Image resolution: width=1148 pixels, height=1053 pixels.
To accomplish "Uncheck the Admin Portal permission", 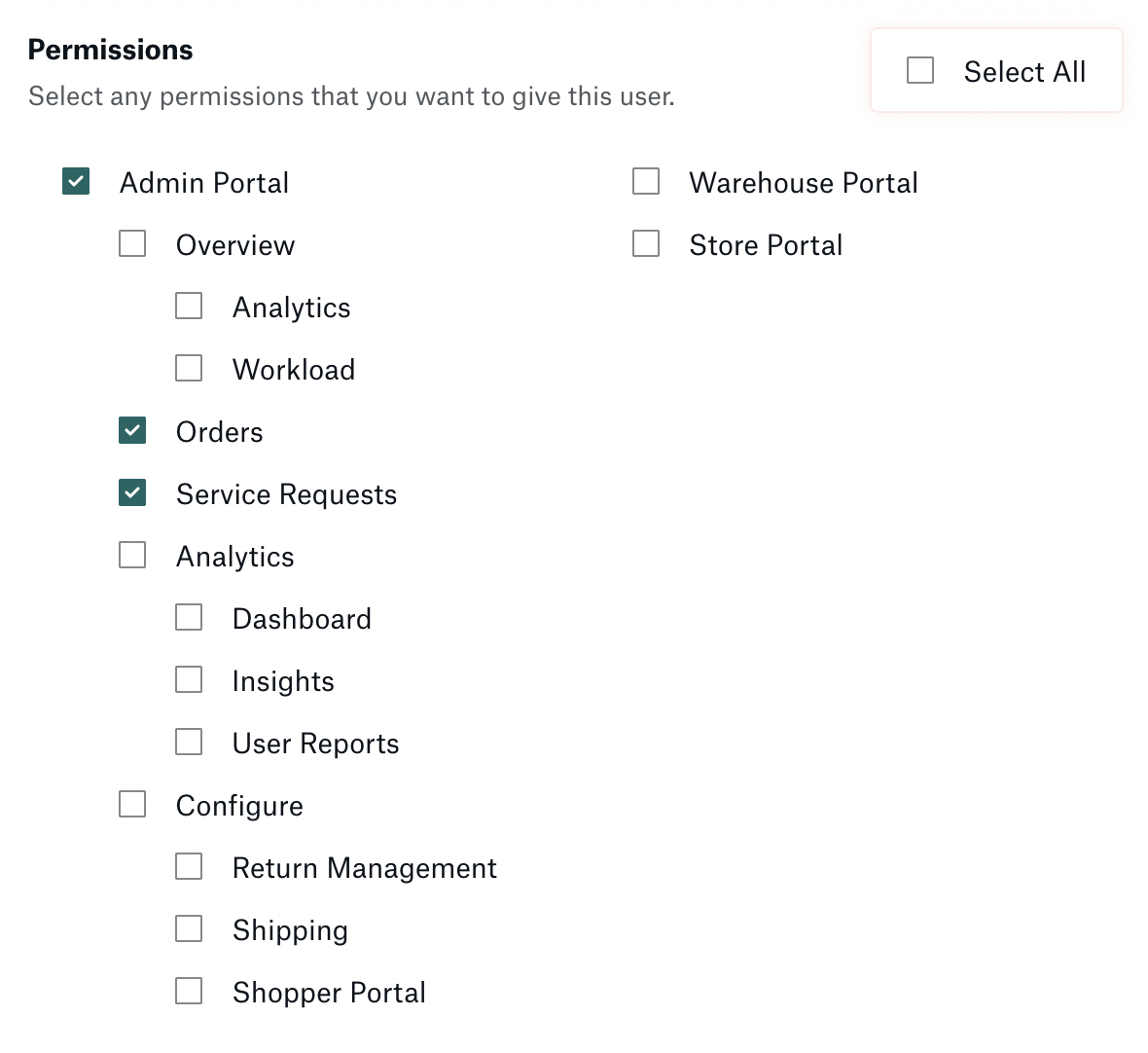I will pos(75,181).
